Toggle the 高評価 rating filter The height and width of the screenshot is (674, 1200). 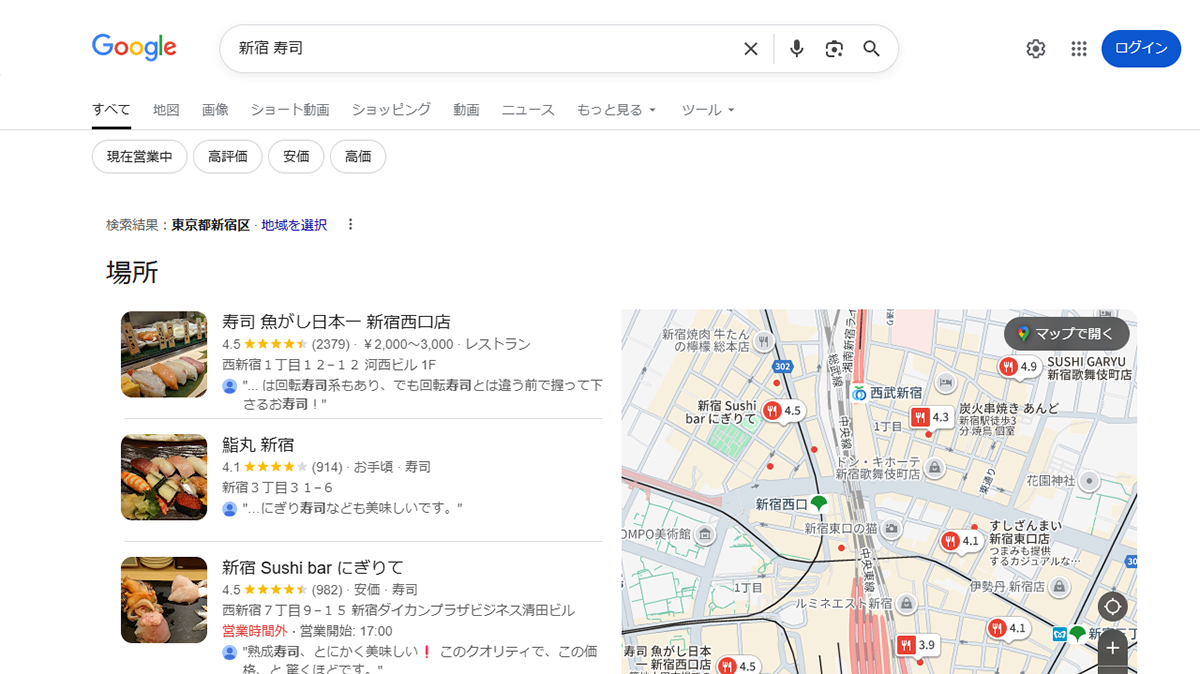227,157
